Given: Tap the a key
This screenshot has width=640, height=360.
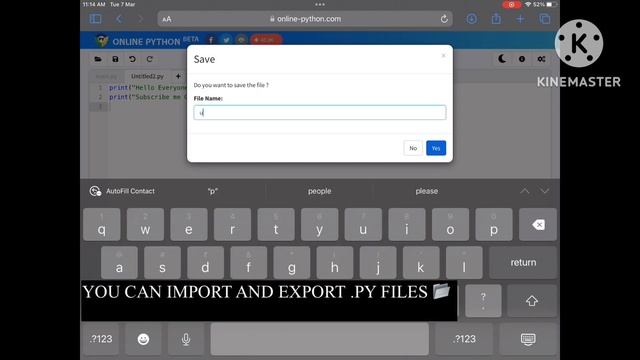Looking at the screenshot, I should click(119, 262).
